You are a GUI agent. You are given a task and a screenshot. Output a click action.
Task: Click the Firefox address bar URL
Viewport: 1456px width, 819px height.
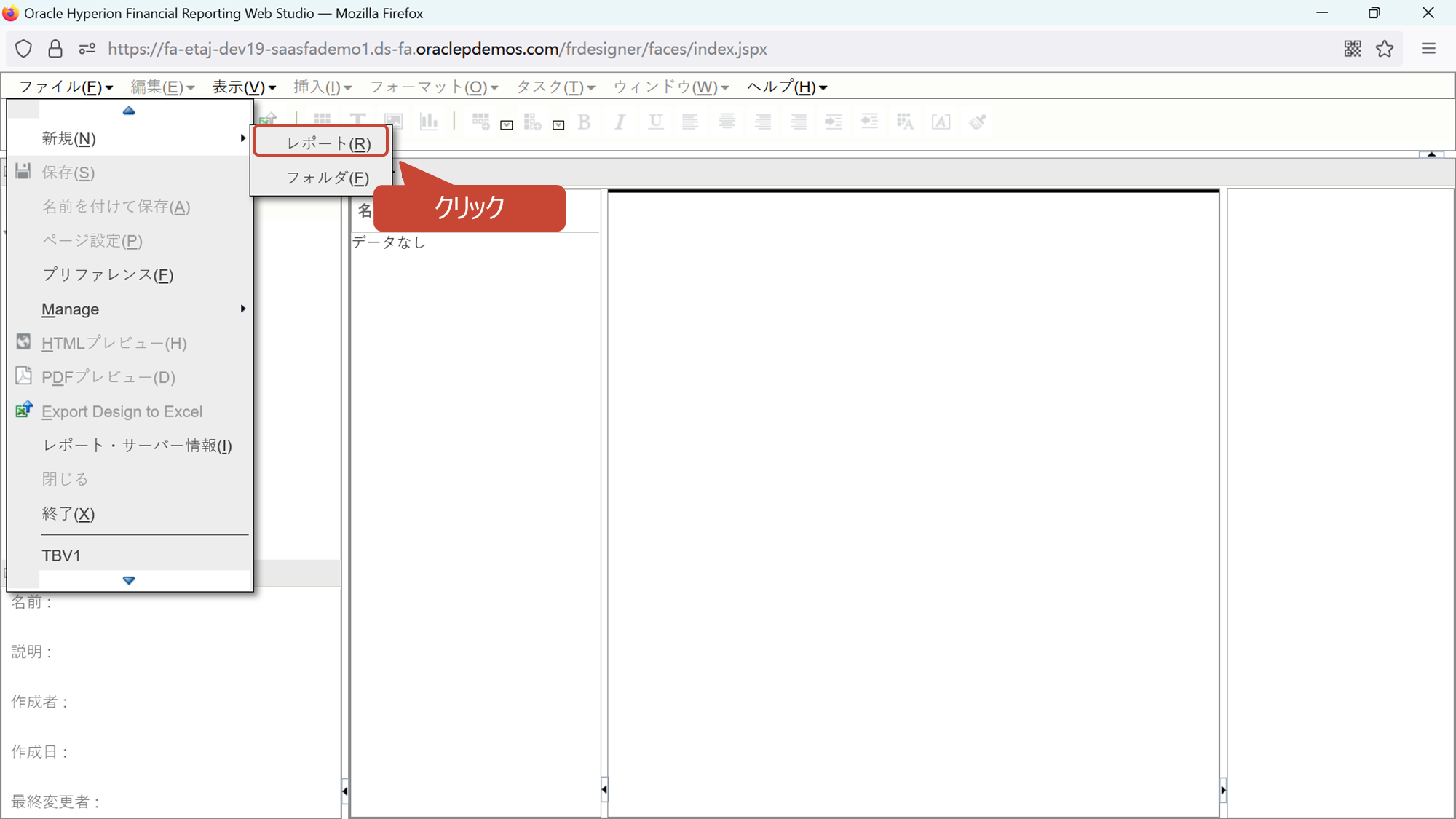coord(437,49)
